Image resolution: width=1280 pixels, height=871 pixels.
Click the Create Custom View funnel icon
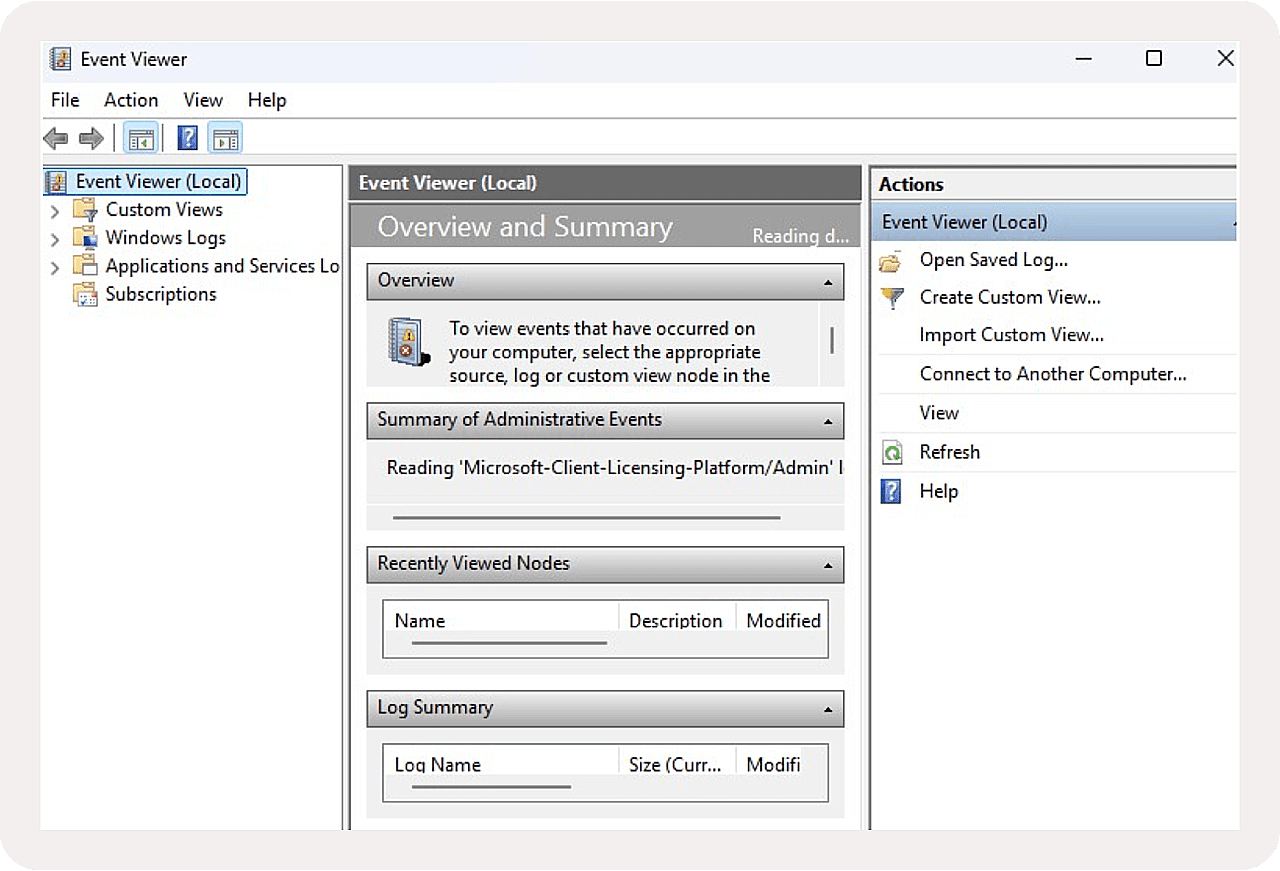(x=891, y=298)
